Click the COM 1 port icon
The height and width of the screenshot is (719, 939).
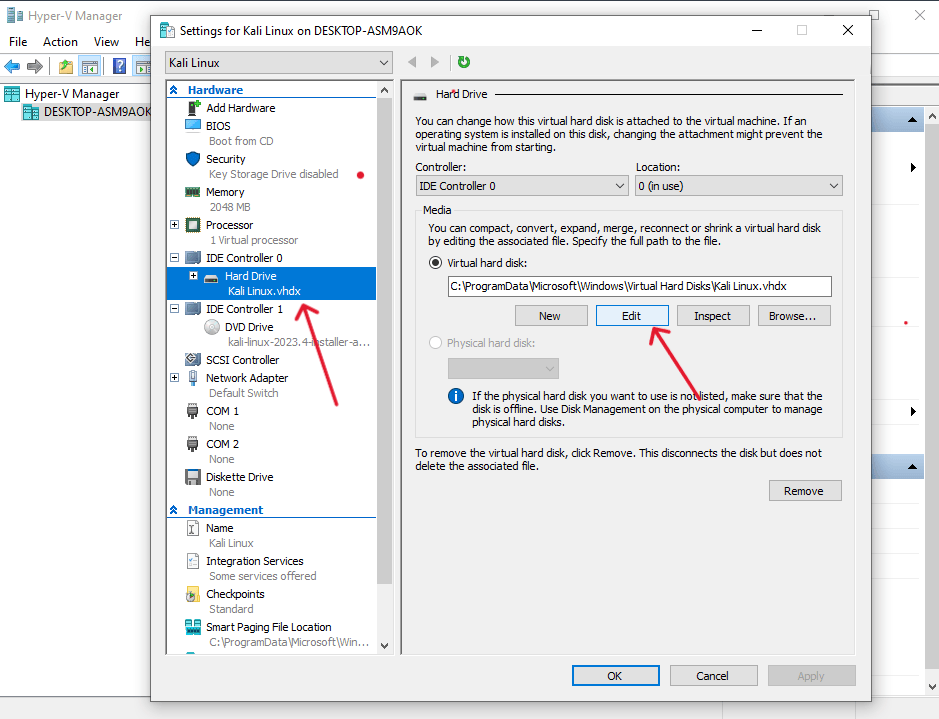point(192,411)
